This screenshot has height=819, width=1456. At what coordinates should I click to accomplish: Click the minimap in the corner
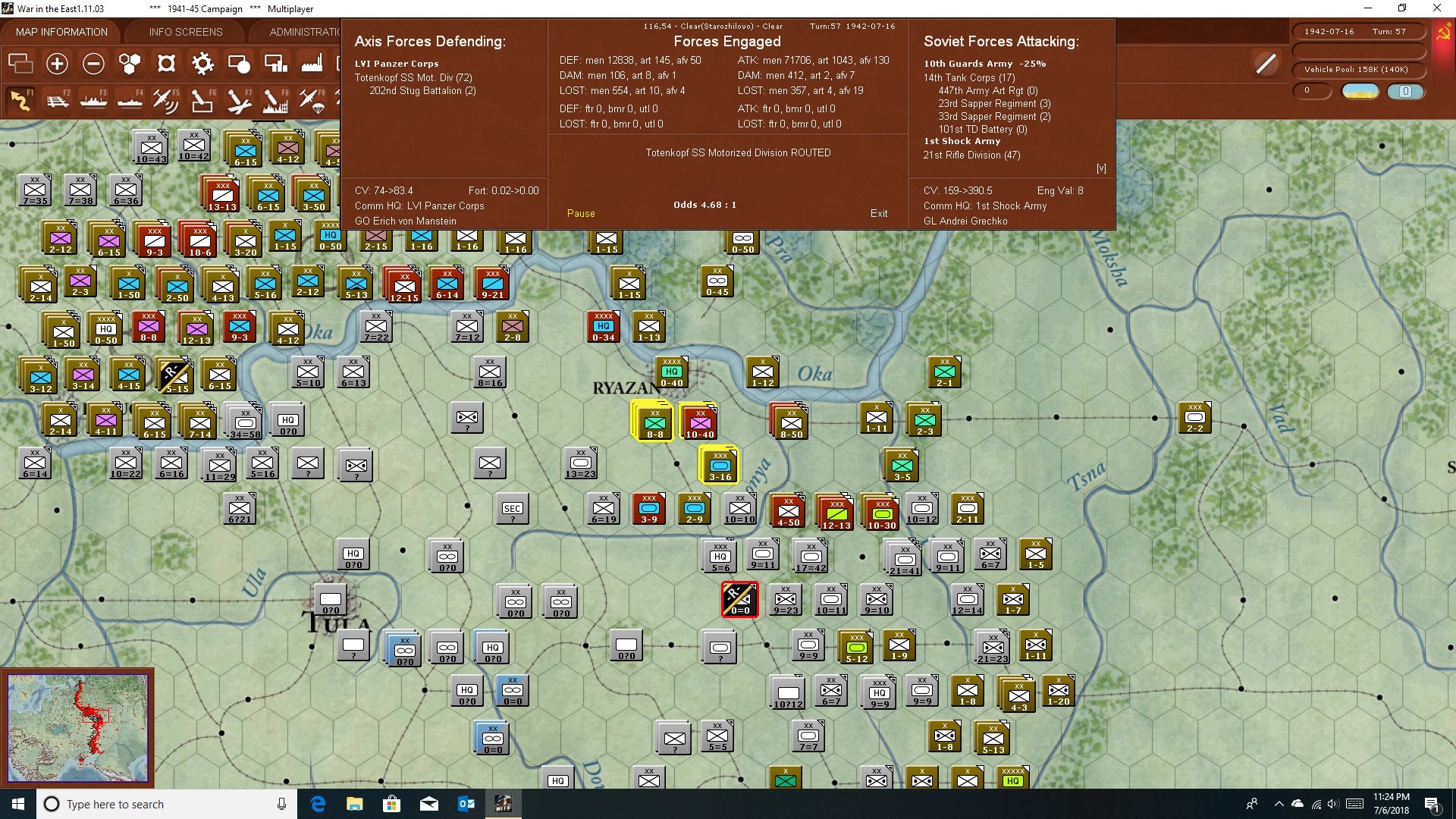pyautogui.click(x=77, y=728)
